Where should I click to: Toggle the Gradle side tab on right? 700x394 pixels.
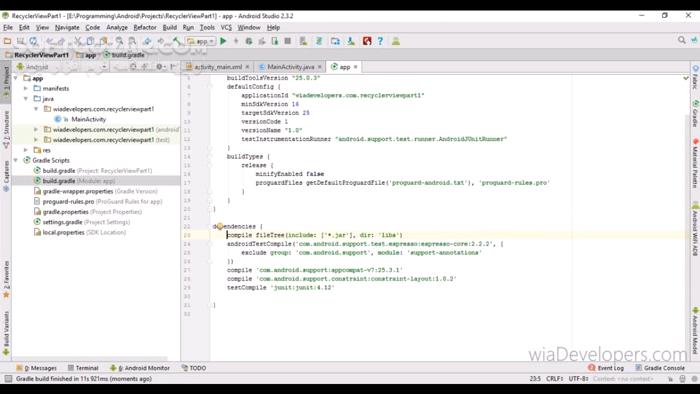[x=695, y=114]
